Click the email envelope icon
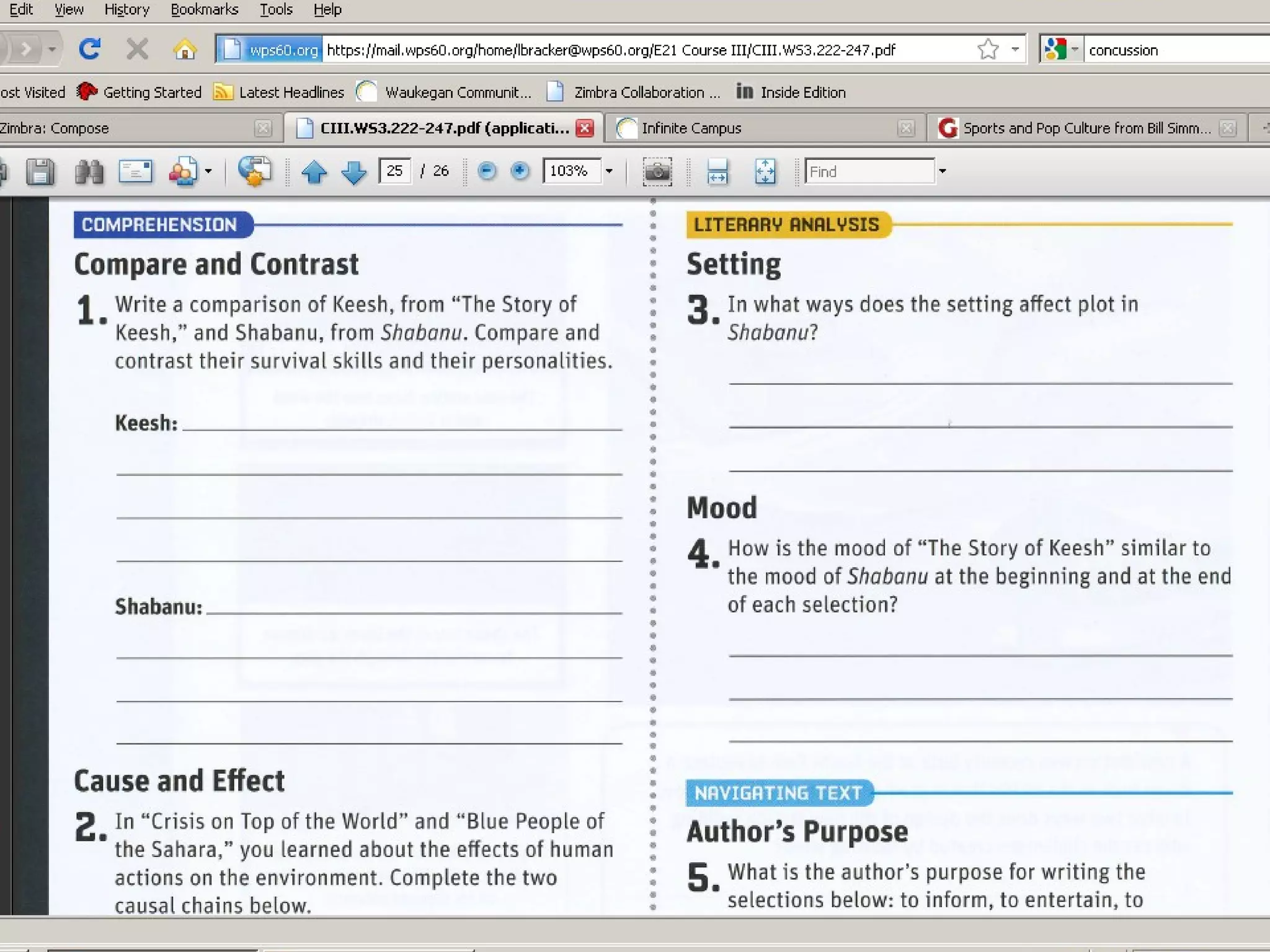1270x952 pixels. (135, 171)
